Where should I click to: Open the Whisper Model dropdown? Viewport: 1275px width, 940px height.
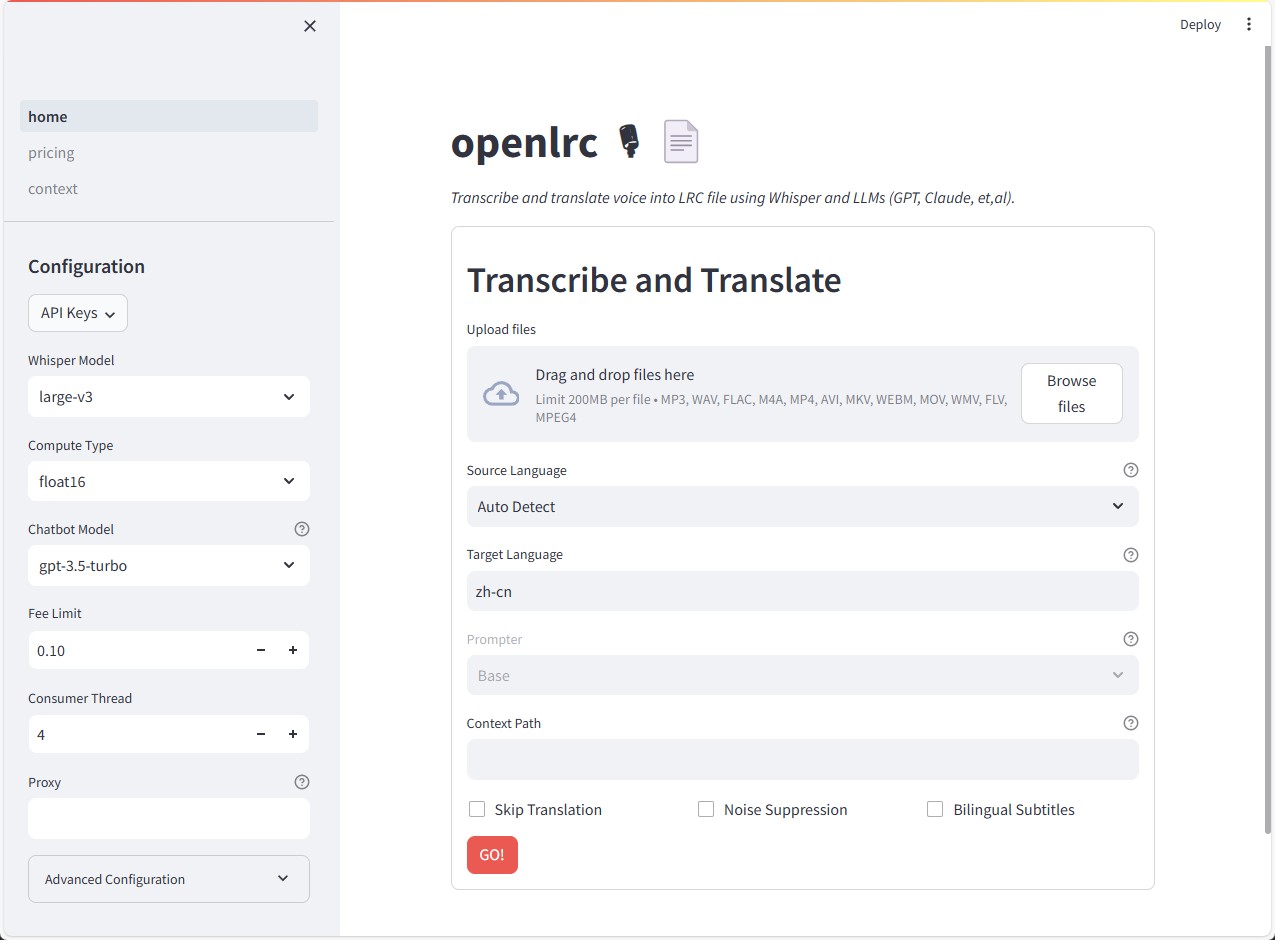click(x=168, y=396)
